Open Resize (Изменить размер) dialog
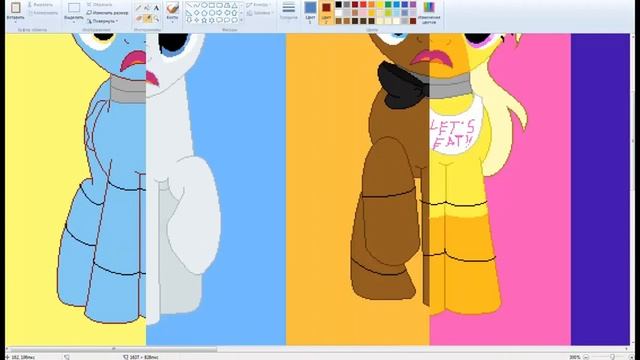 (x=107, y=13)
